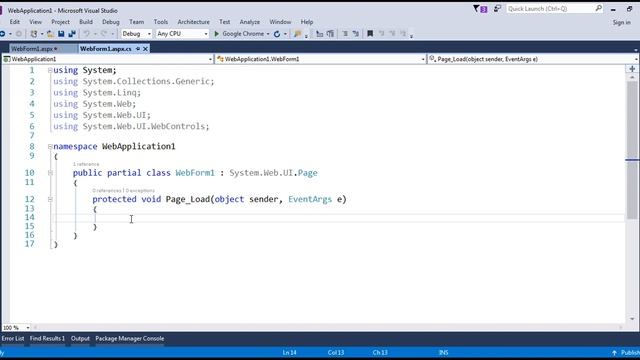Collapse the namespace WebApplication1 block
The height and width of the screenshot is (360, 640).
50,147
